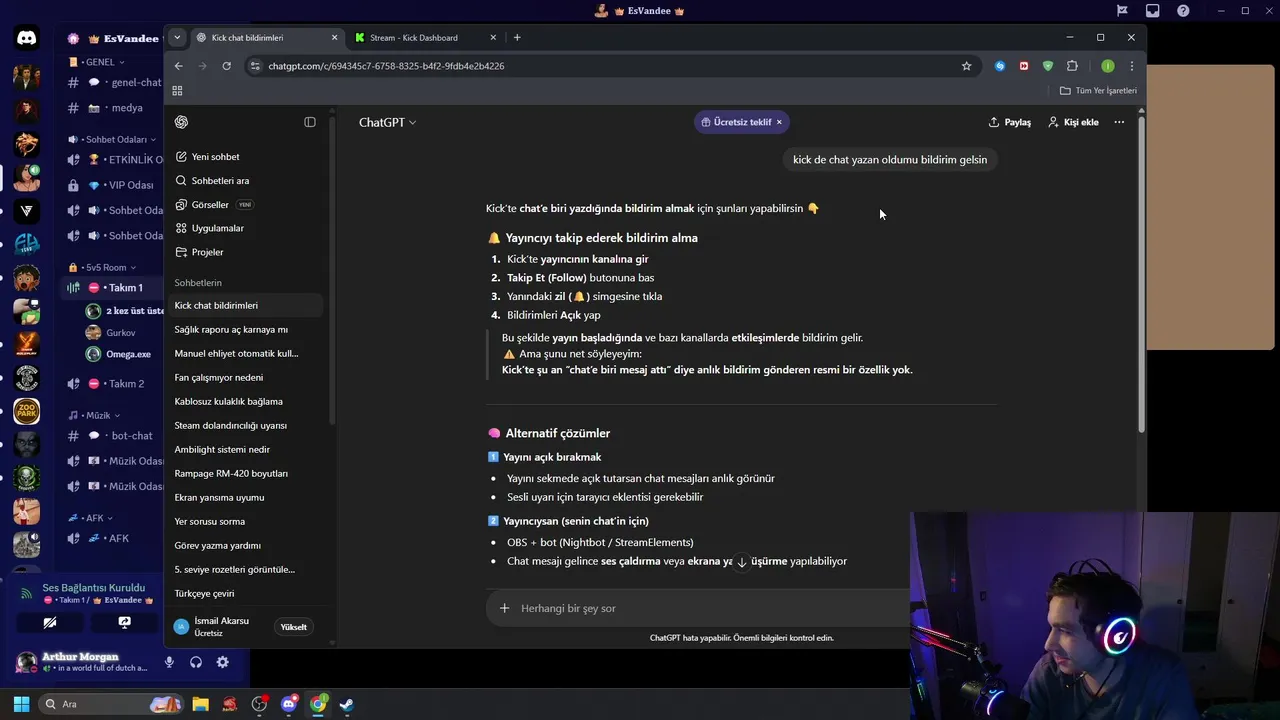Collapse the ChatGPT sidebar
The image size is (1280, 720).
pyautogui.click(x=310, y=122)
